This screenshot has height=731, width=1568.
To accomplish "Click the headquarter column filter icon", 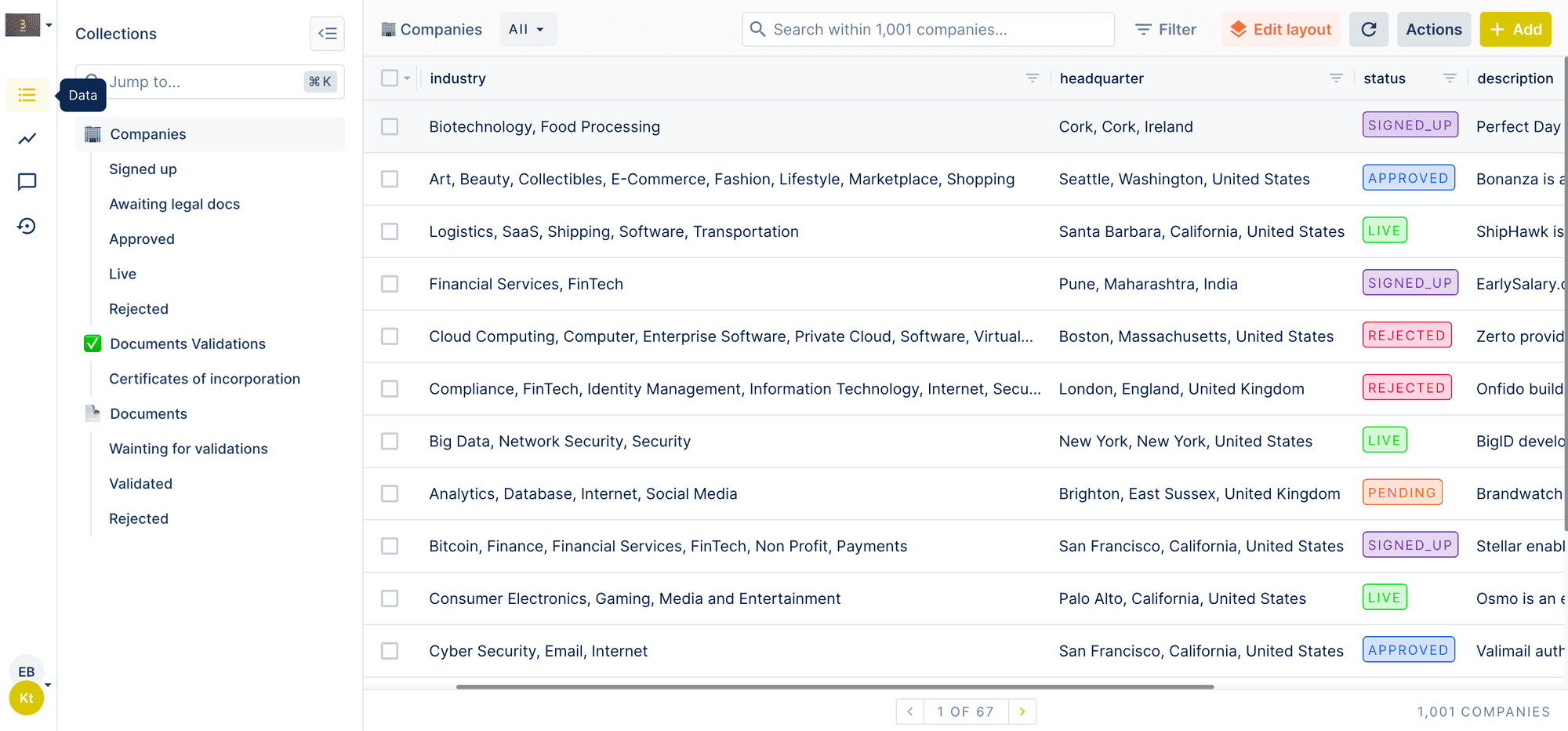I will 1336,78.
